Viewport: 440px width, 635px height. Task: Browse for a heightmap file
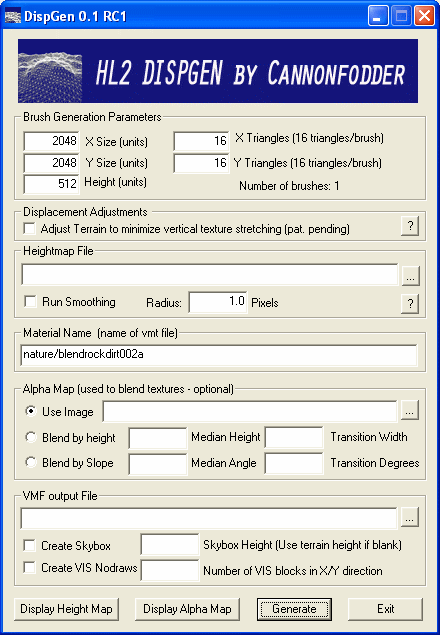coord(410,276)
